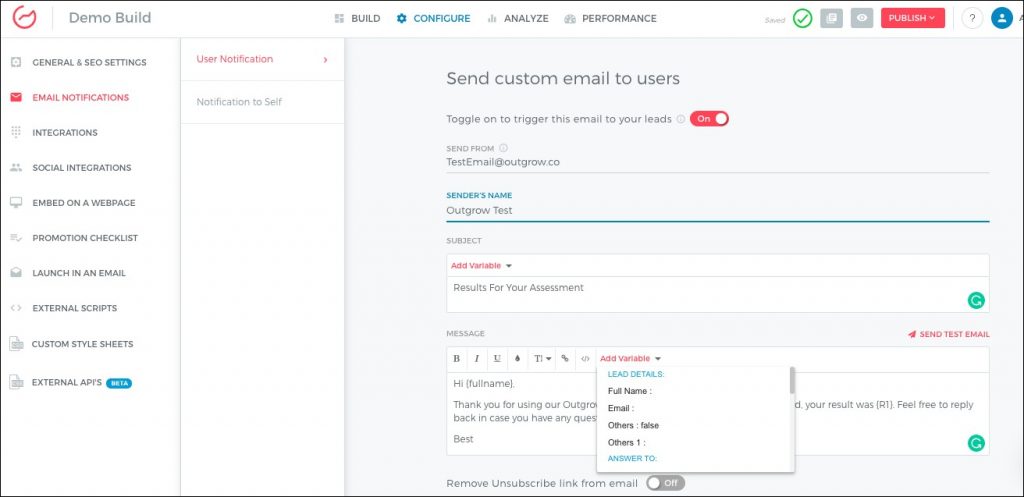Open the help question mark icon
The image size is (1024, 497).
tap(972, 18)
